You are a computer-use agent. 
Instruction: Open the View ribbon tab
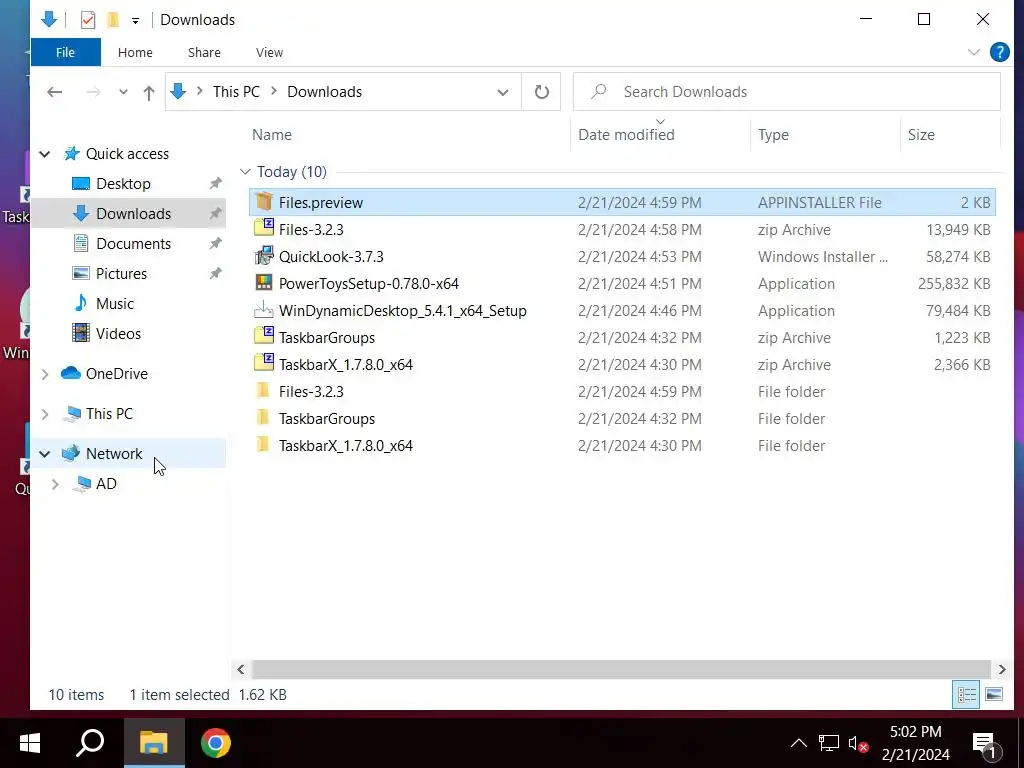click(x=269, y=52)
